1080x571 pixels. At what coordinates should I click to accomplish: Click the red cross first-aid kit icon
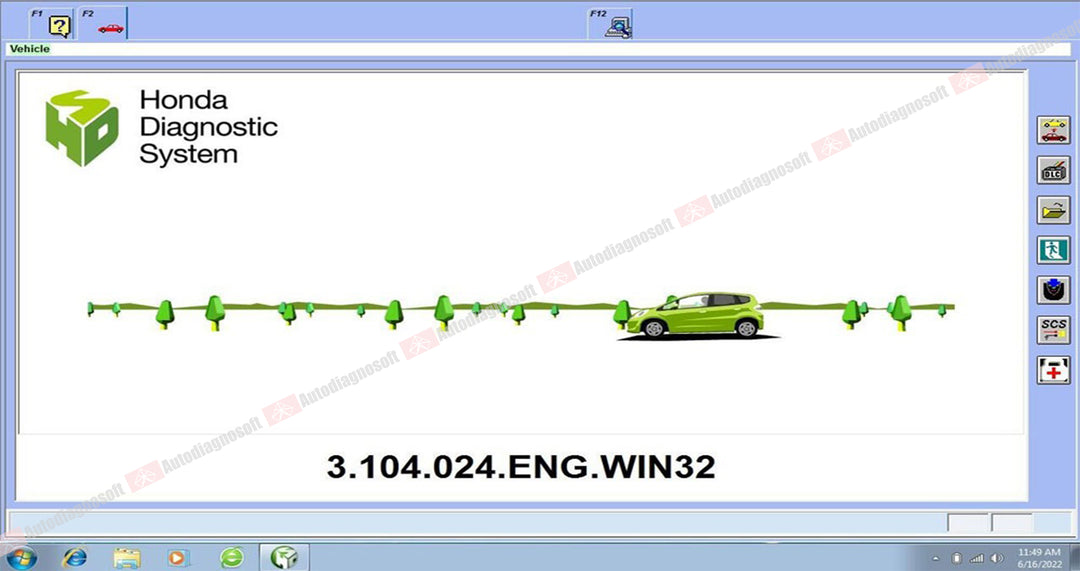click(x=1054, y=370)
